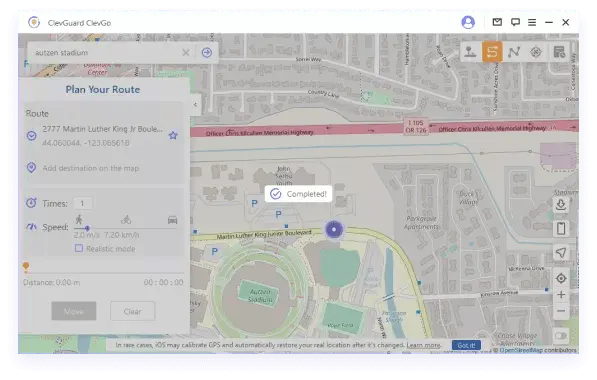Select the teleport mode pin icon
The height and width of the screenshot is (380, 597).
coord(469,52)
